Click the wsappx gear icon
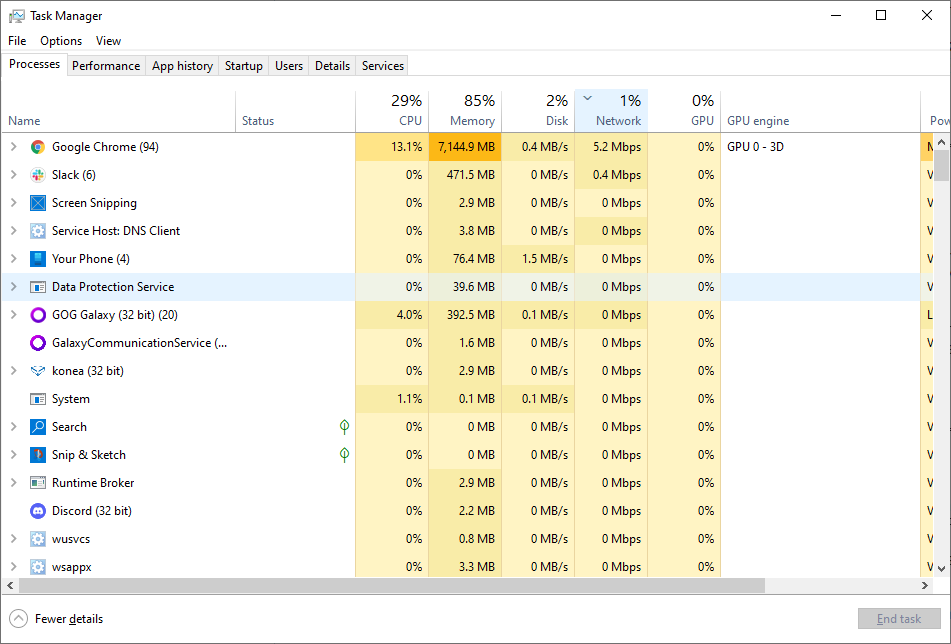The width and height of the screenshot is (951, 644). 38,567
